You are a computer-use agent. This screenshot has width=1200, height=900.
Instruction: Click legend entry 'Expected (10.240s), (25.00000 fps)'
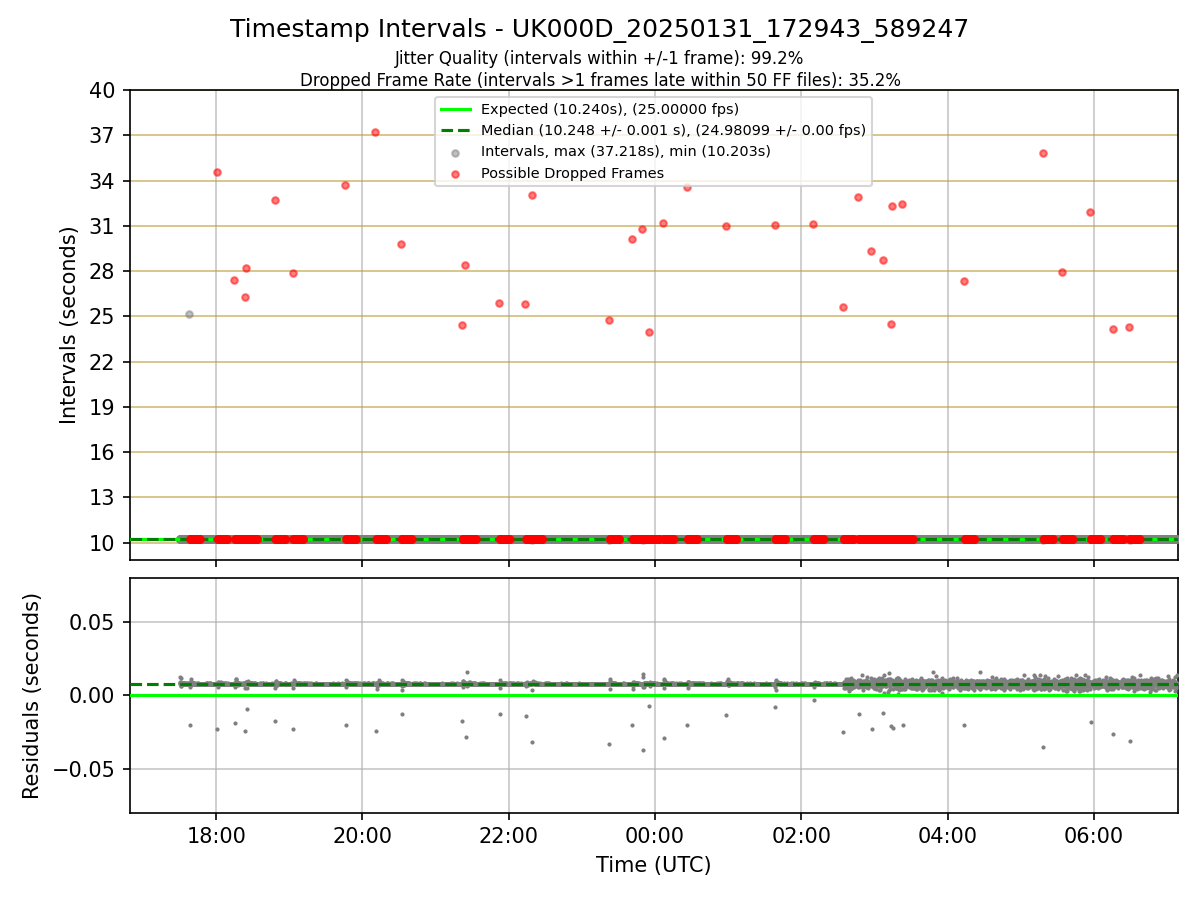tap(609, 109)
